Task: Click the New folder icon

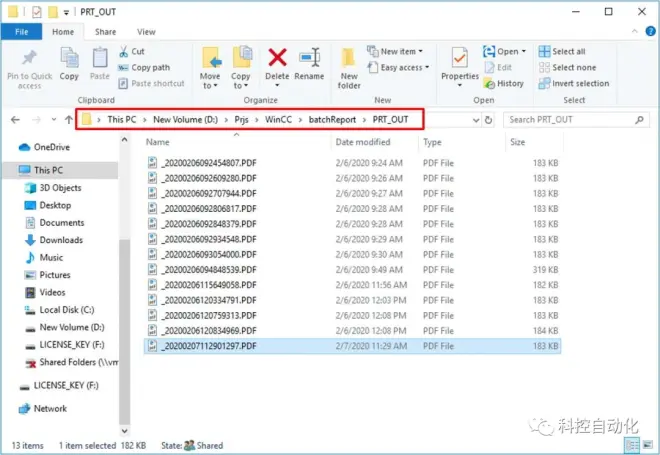Action: pyautogui.click(x=349, y=58)
